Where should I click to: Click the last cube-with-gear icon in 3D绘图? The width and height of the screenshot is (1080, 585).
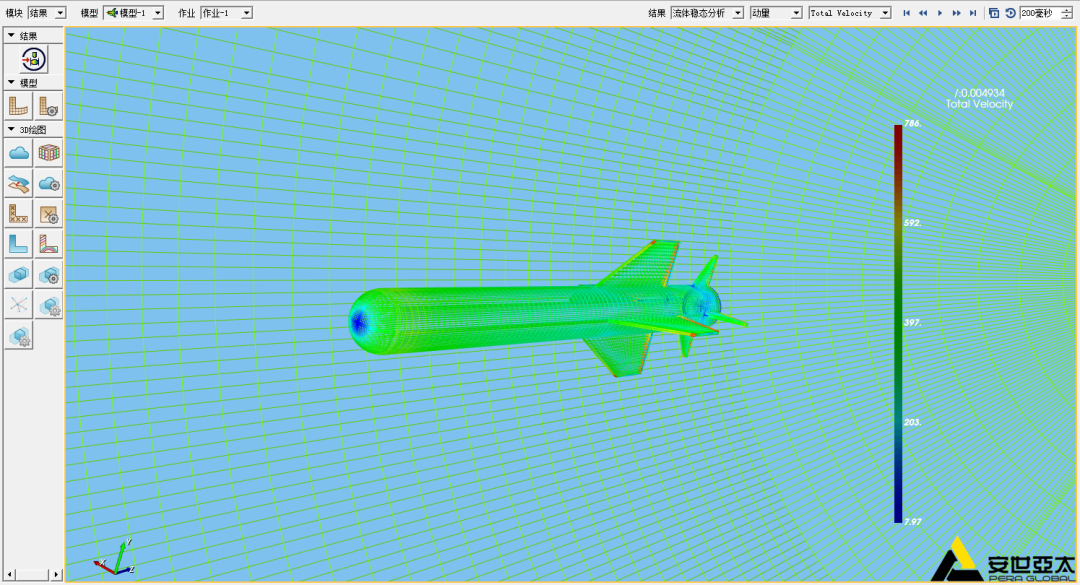point(19,336)
